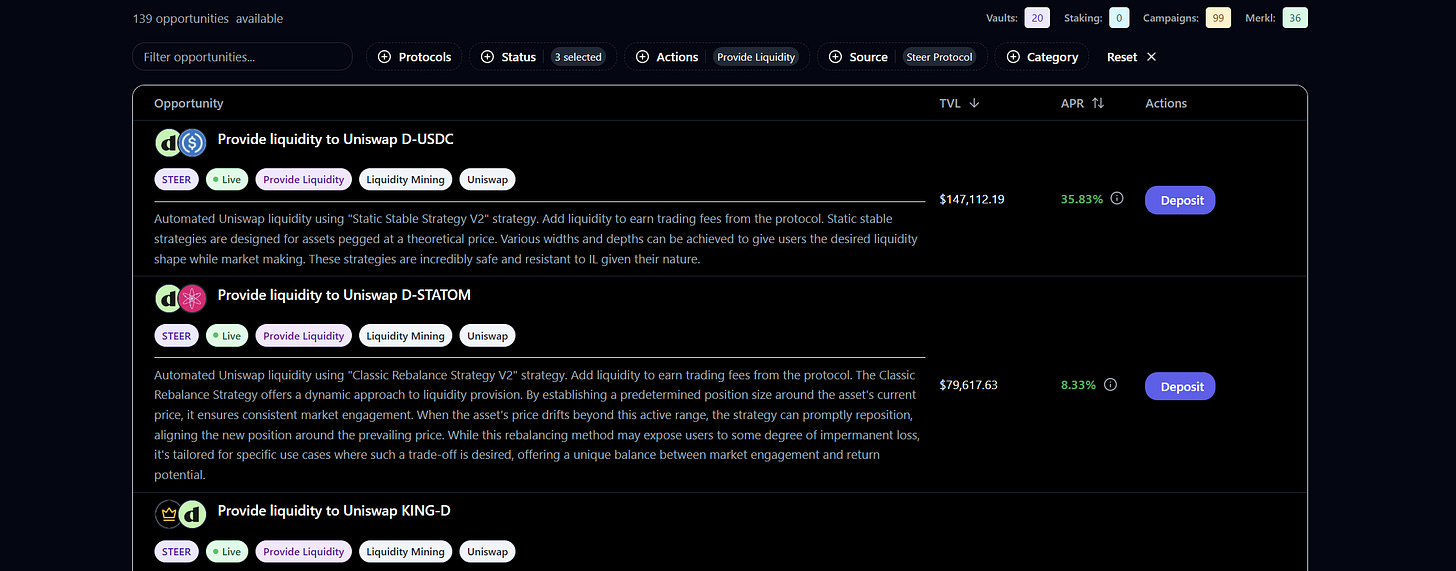Click the Liquidity Mining tag in D-STATOM row
The height and width of the screenshot is (571, 1456).
(405, 336)
